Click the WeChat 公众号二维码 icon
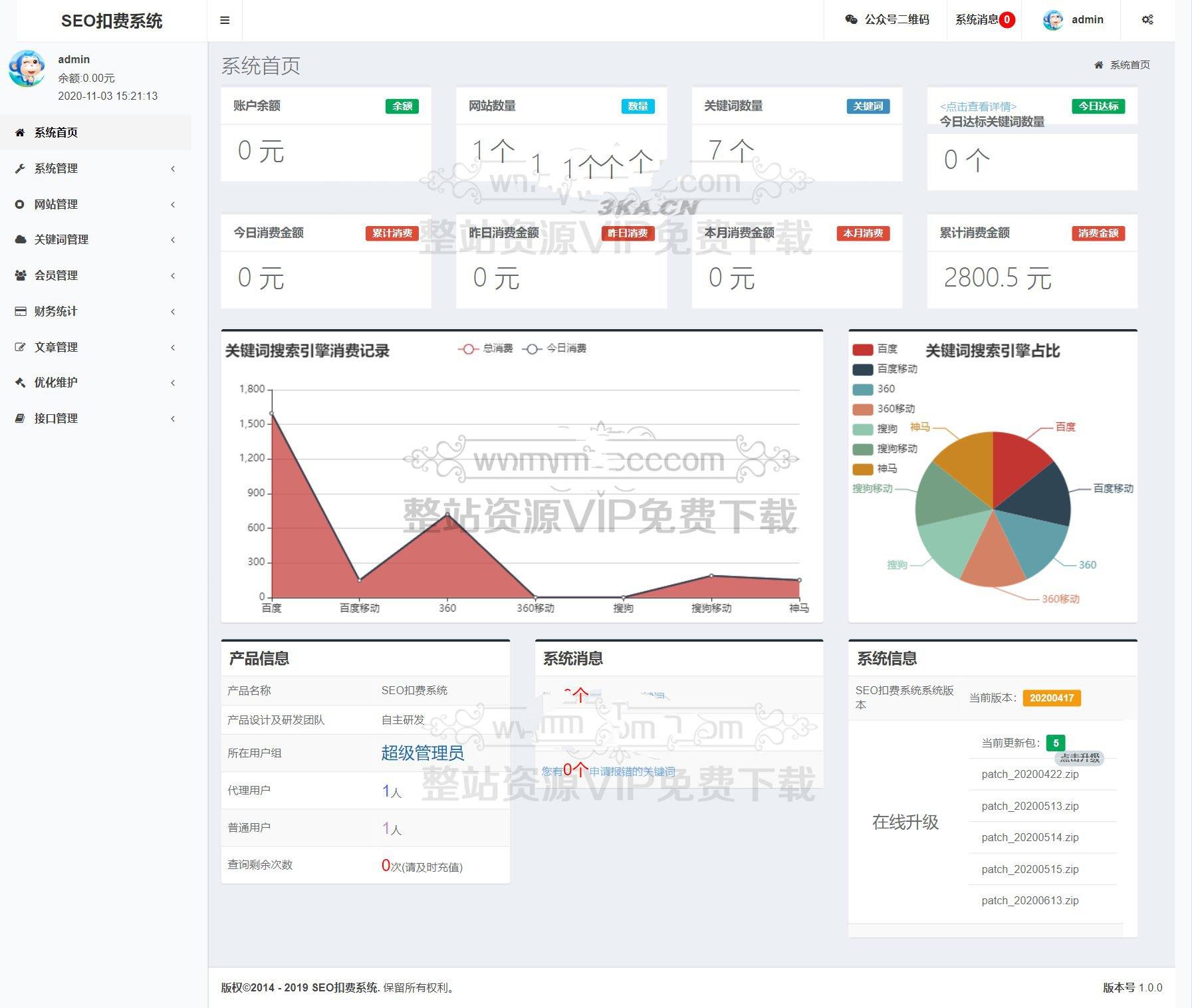This screenshot has height=1008, width=1192. click(851, 20)
